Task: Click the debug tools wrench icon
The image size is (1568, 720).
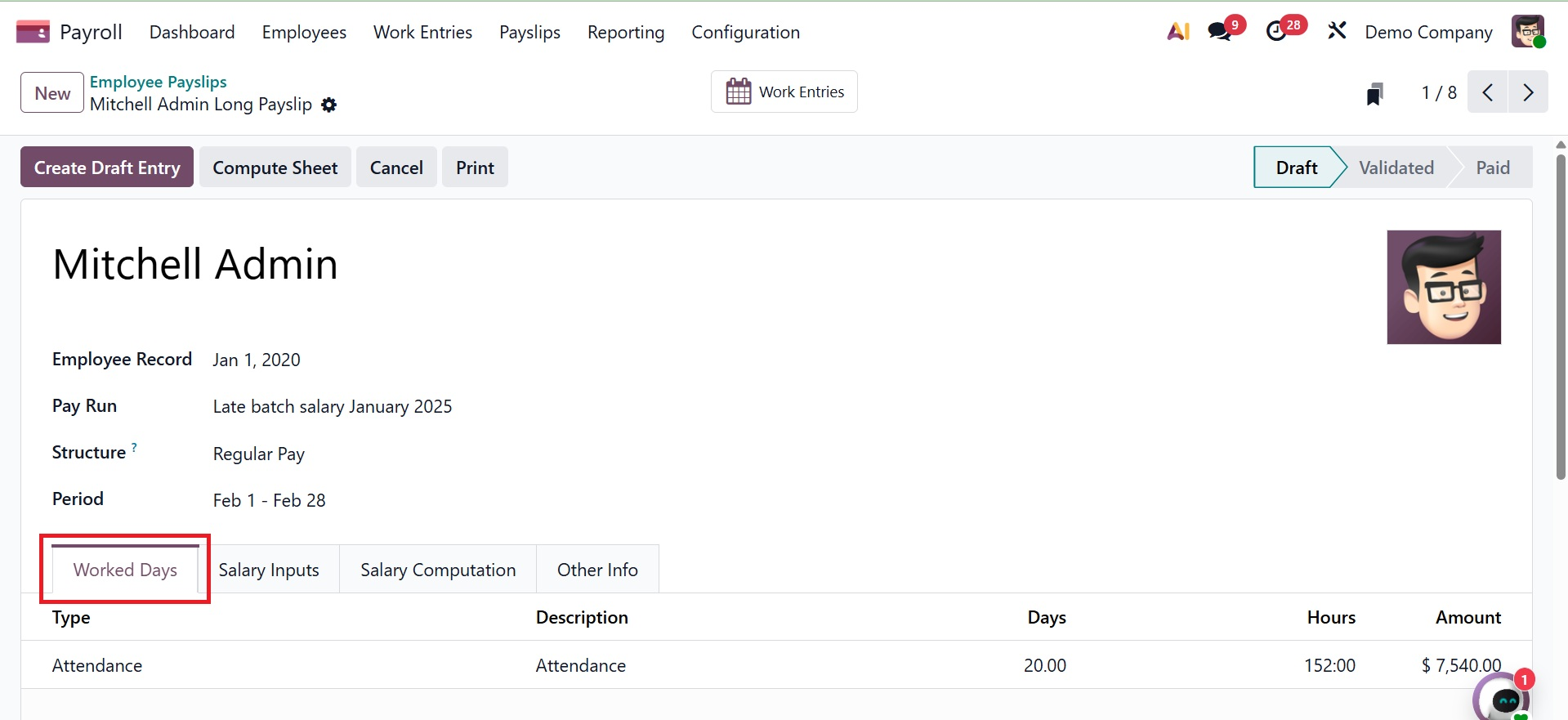Action: pos(1337,32)
